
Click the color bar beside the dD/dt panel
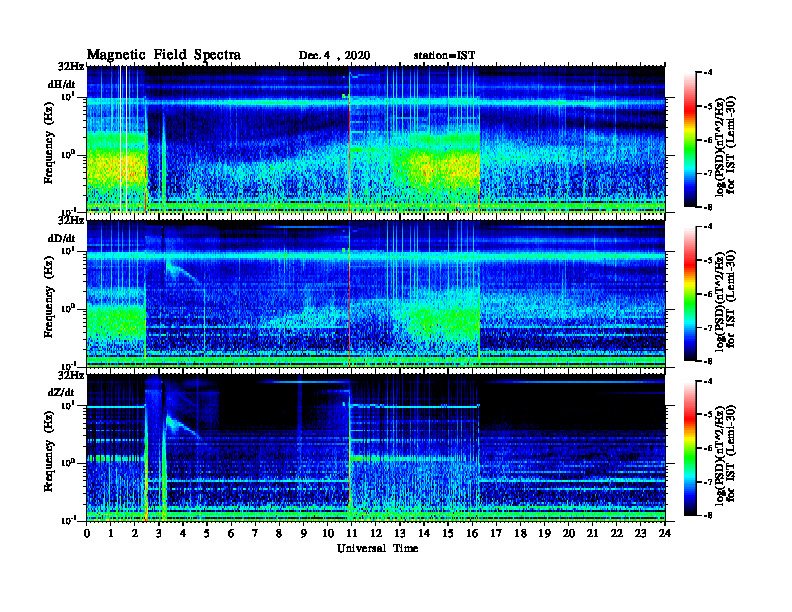pos(690,294)
